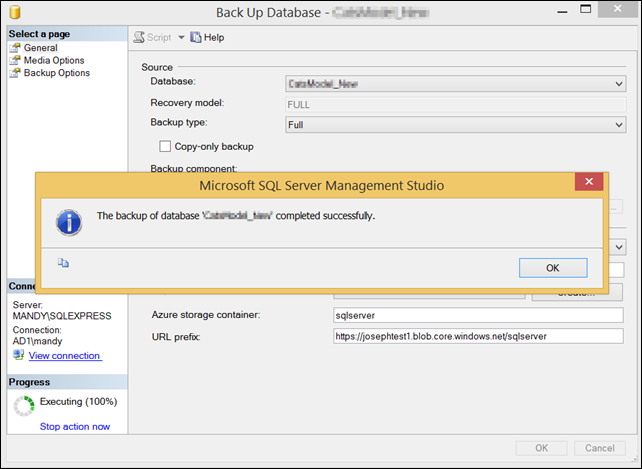The width and height of the screenshot is (642, 469).
Task: Click OK in the backup success dialog
Action: pos(553,267)
